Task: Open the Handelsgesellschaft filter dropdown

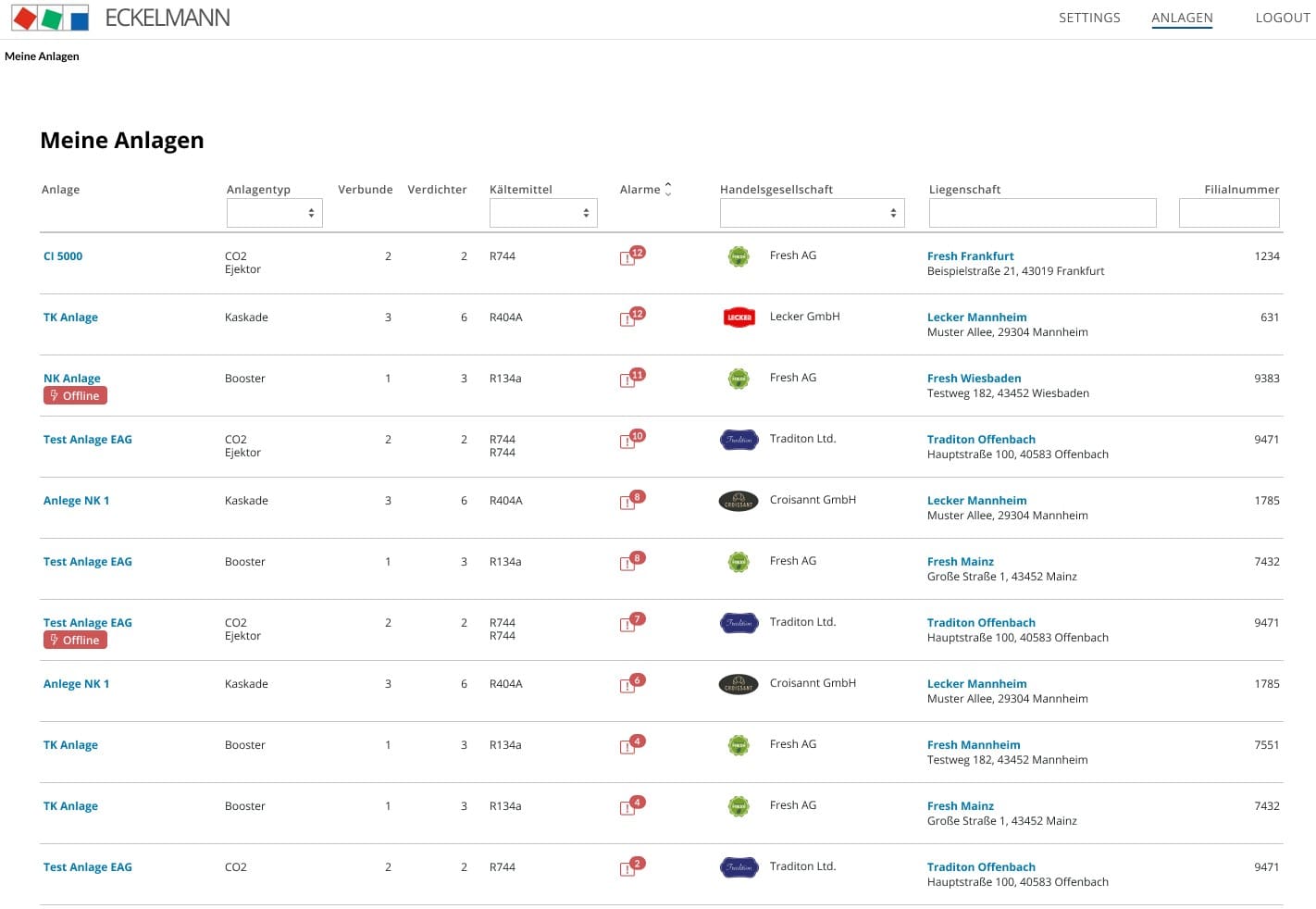Action: coord(812,213)
